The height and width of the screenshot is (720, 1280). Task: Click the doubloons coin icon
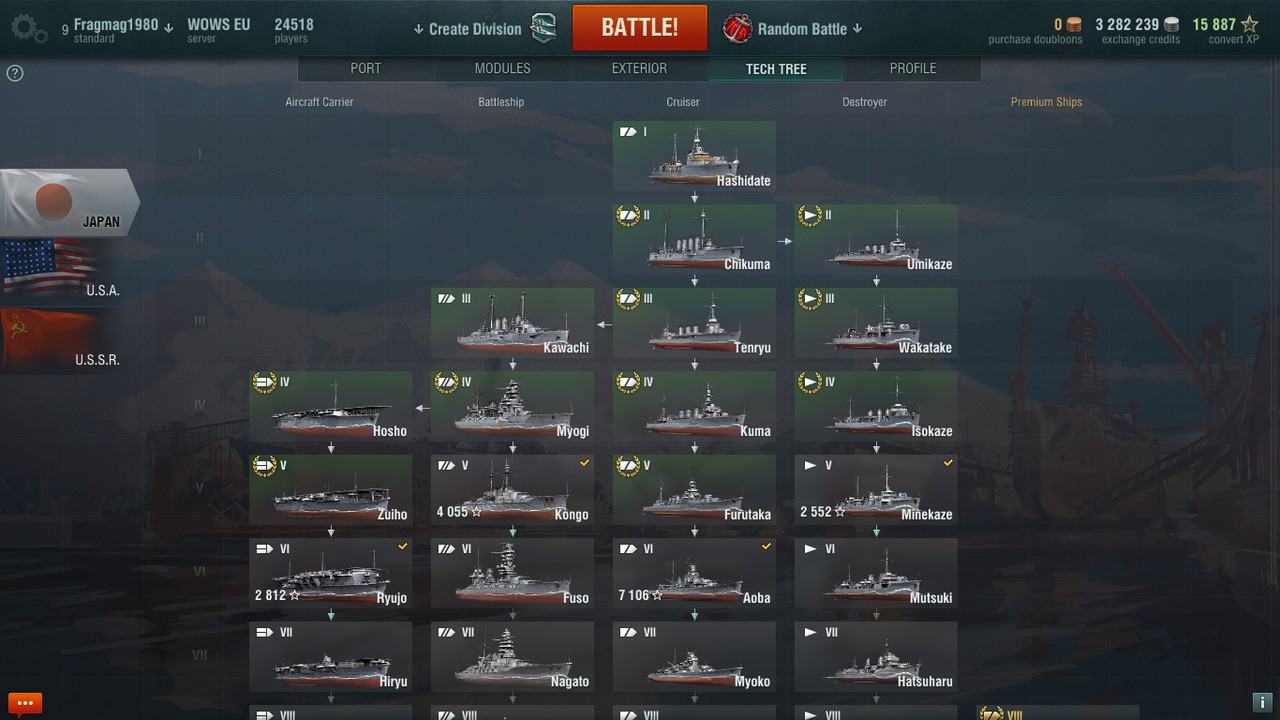coord(1074,24)
